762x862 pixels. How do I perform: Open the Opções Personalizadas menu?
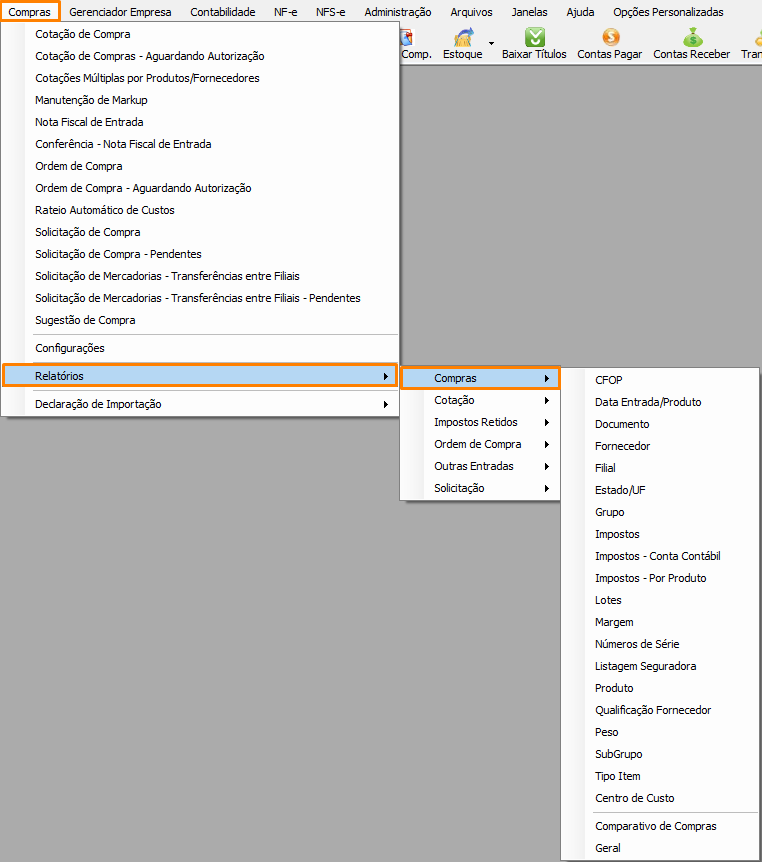point(668,12)
